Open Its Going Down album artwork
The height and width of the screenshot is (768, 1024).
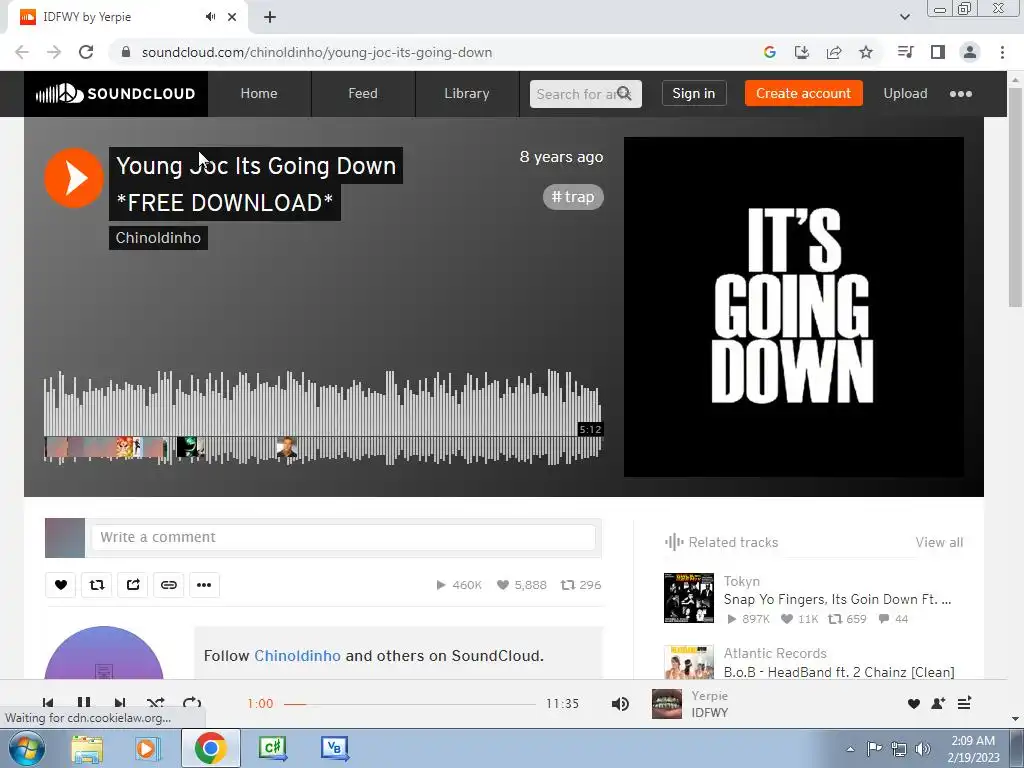(793, 307)
